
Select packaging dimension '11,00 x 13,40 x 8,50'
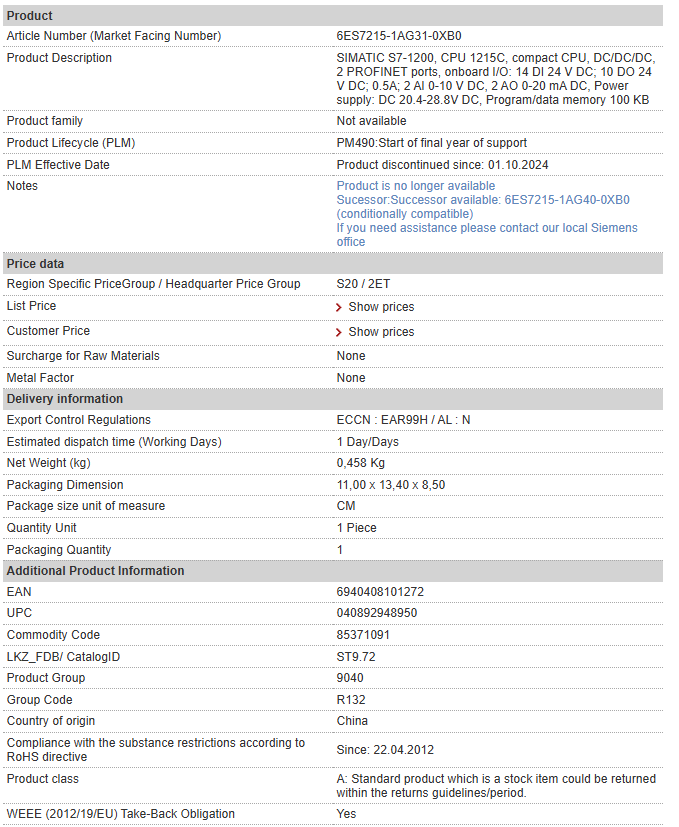click(391, 485)
